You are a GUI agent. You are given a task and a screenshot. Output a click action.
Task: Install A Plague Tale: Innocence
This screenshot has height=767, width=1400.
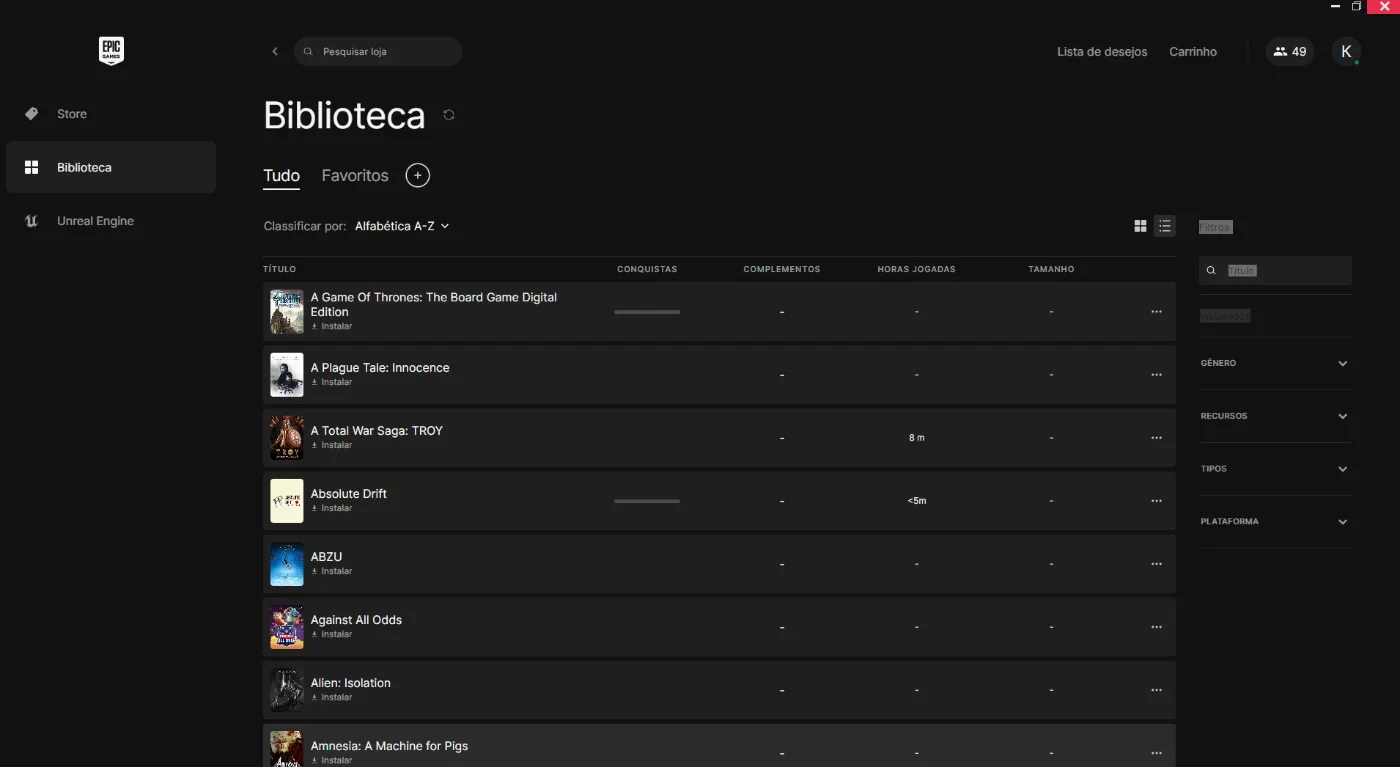[332, 382]
